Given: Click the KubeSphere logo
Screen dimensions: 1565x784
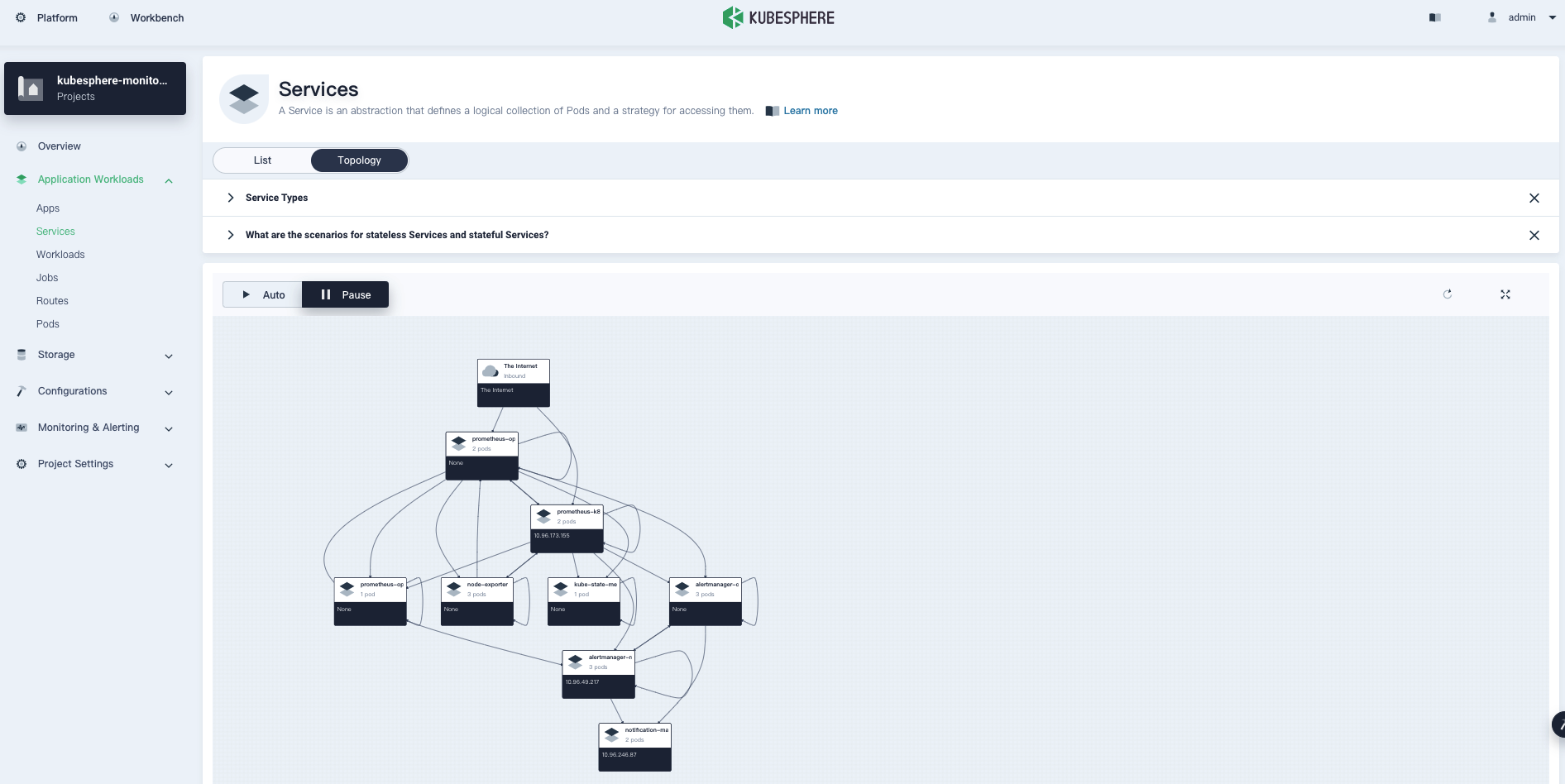Looking at the screenshot, I should point(778,17).
